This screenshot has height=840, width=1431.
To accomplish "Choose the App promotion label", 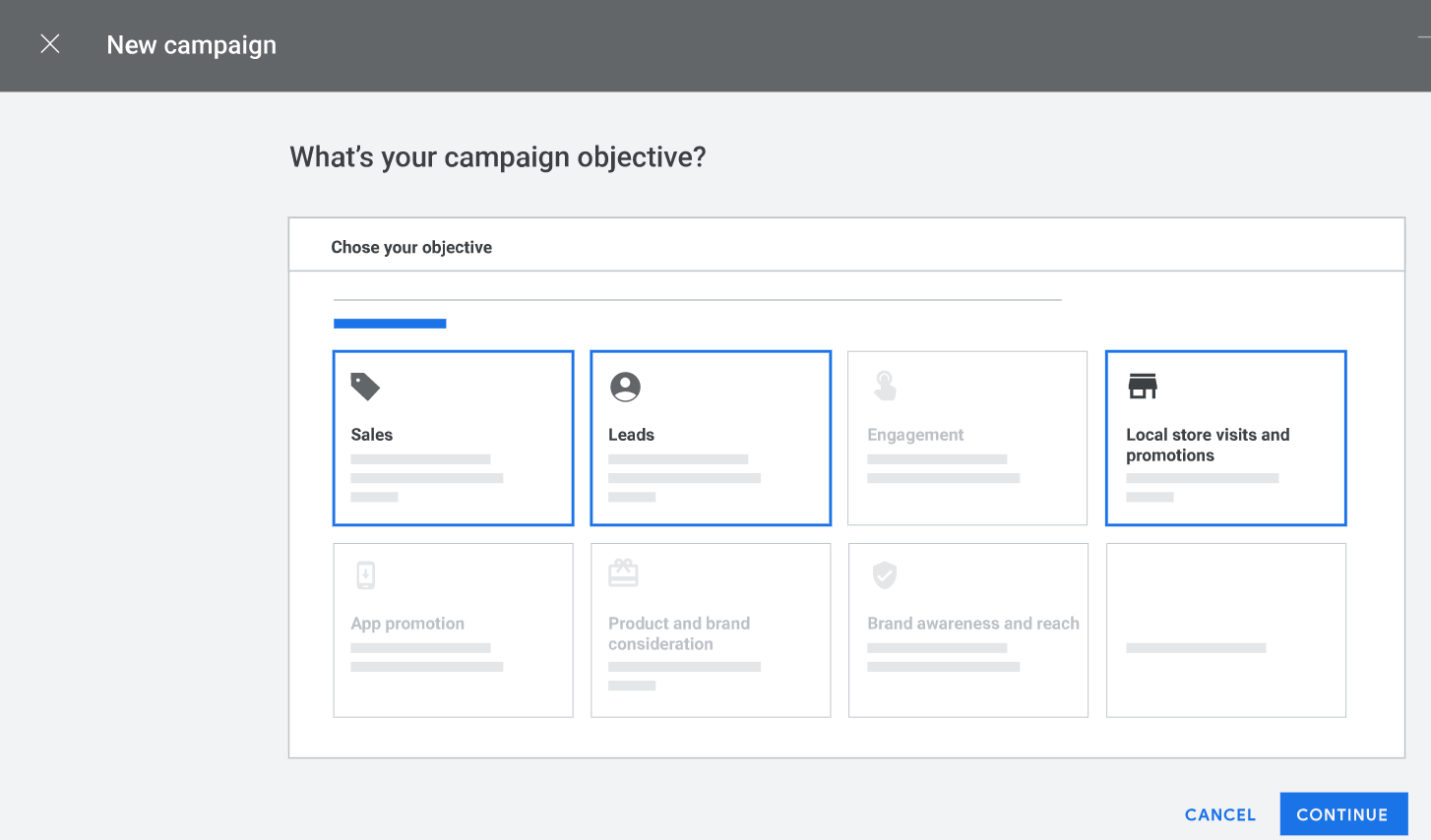I will point(407,624).
